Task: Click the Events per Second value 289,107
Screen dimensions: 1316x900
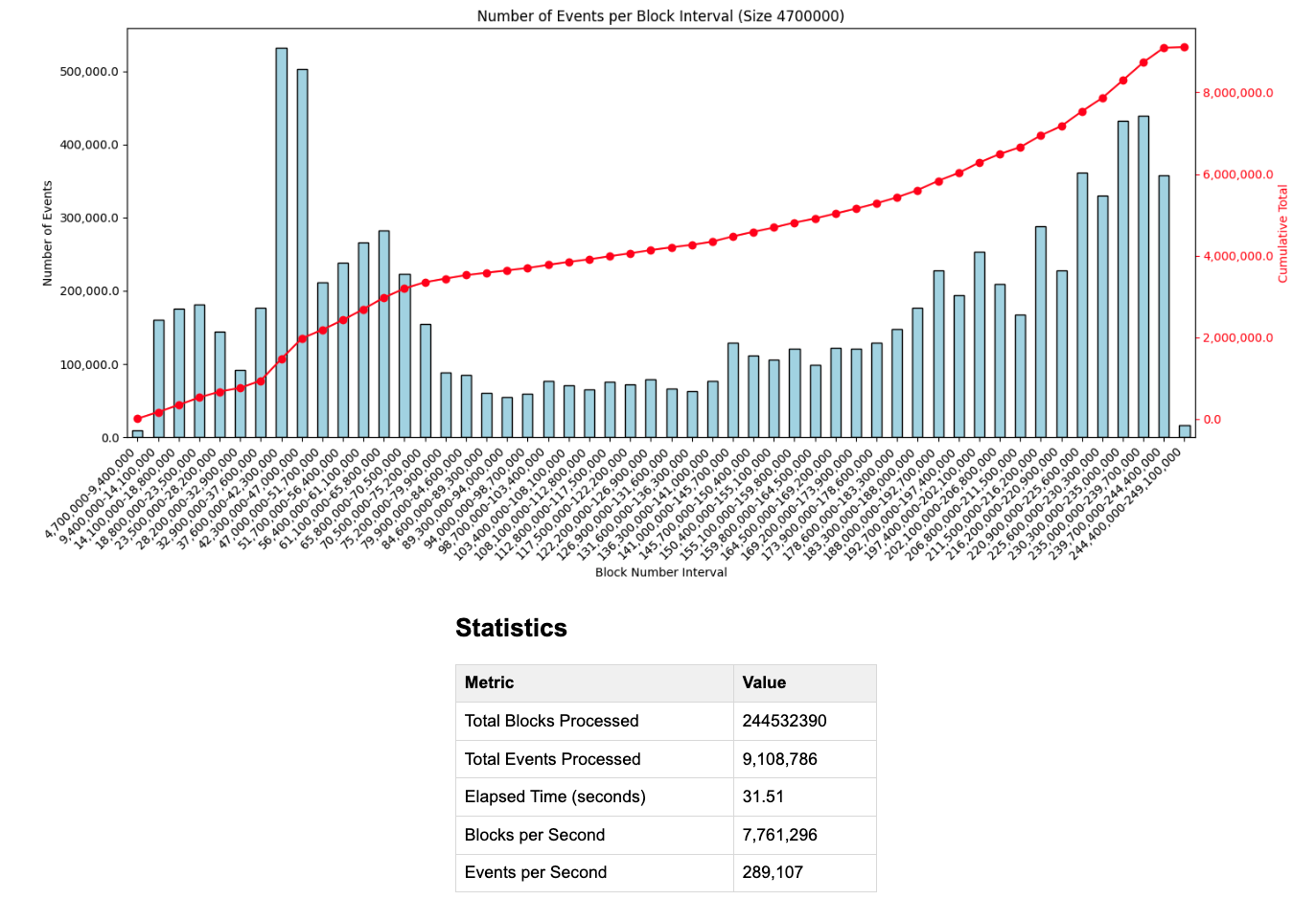Action: click(772, 872)
